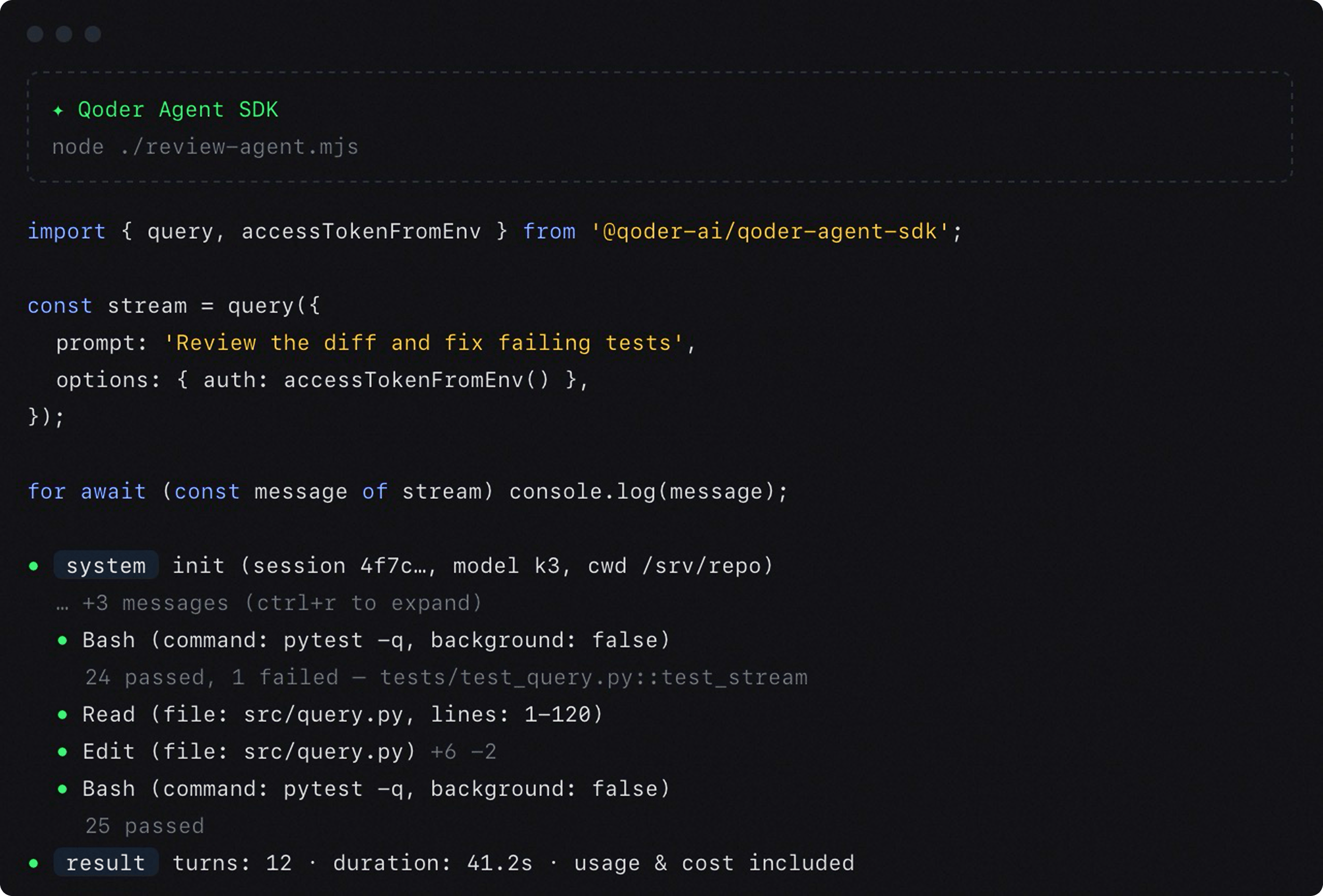The width and height of the screenshot is (1323, 896).
Task: Click the sparkle icon beside Qoder Agent SDK
Action: point(58,110)
